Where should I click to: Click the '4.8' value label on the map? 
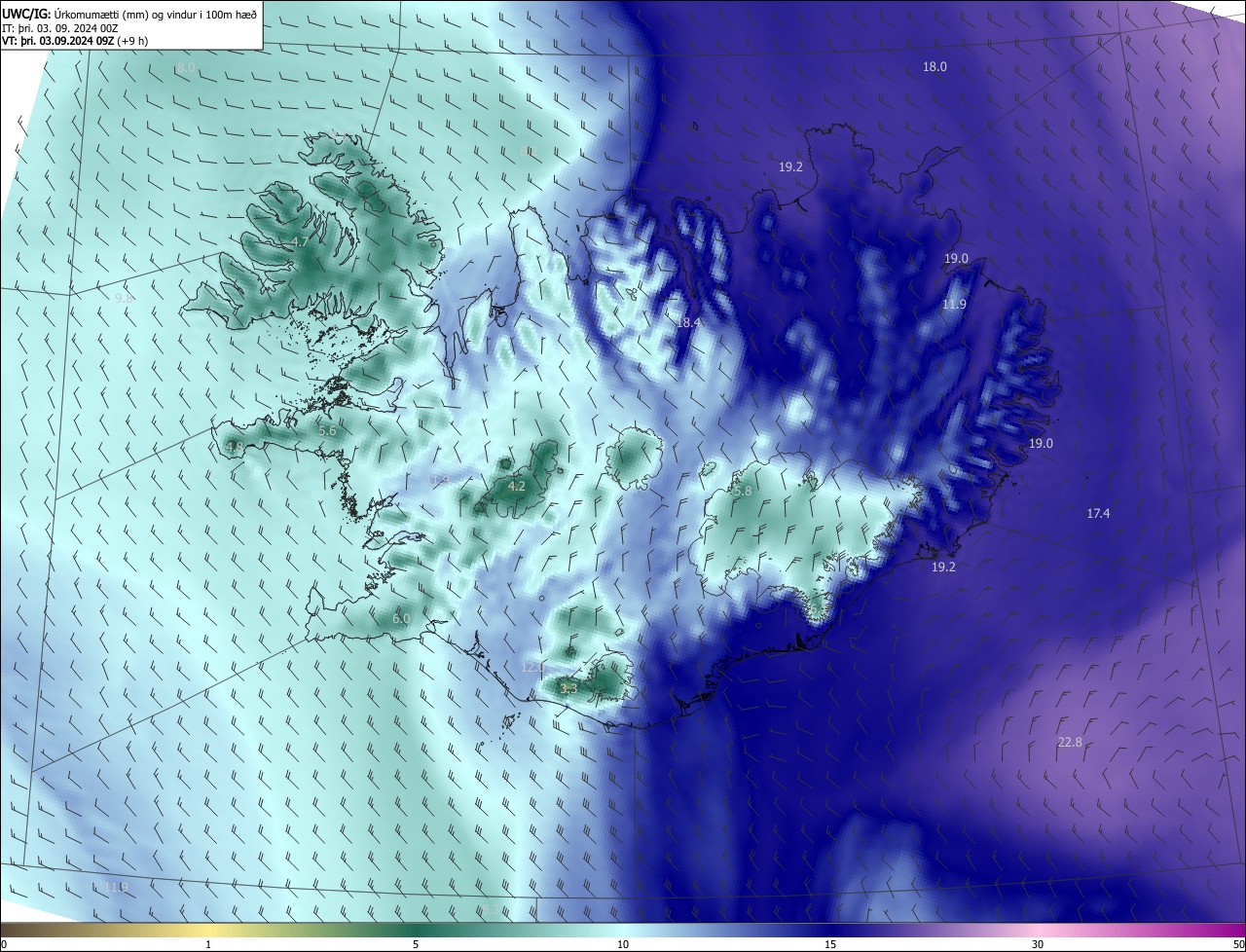(x=234, y=448)
